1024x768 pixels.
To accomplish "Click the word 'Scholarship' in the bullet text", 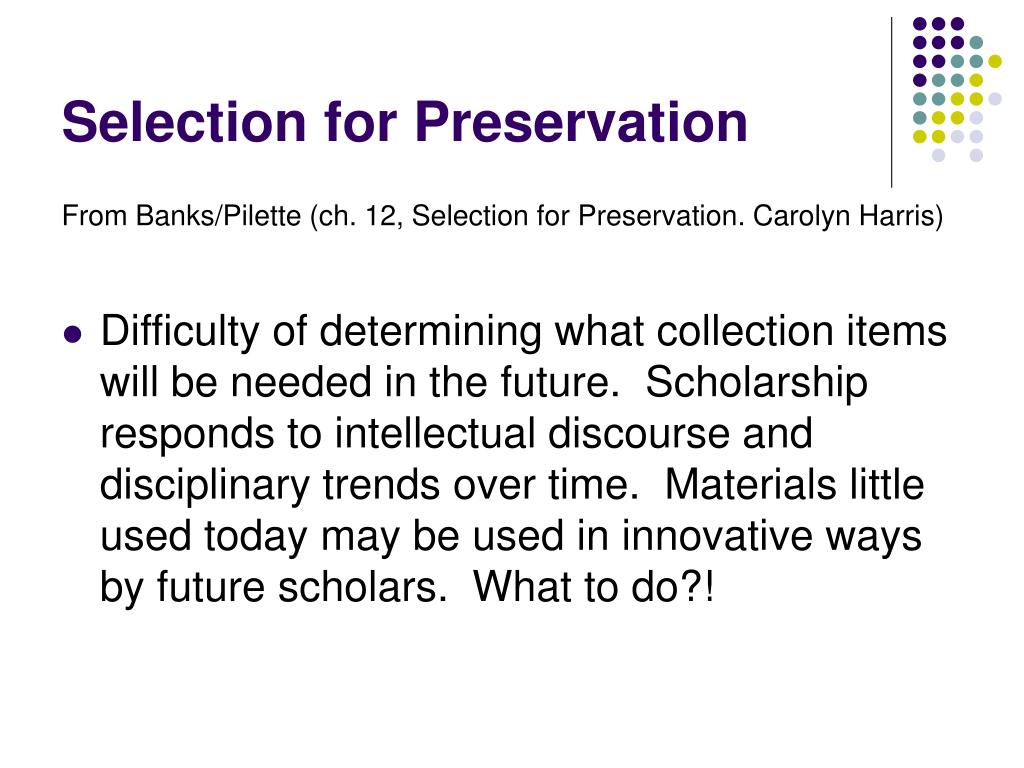I will pyautogui.click(x=757, y=382).
